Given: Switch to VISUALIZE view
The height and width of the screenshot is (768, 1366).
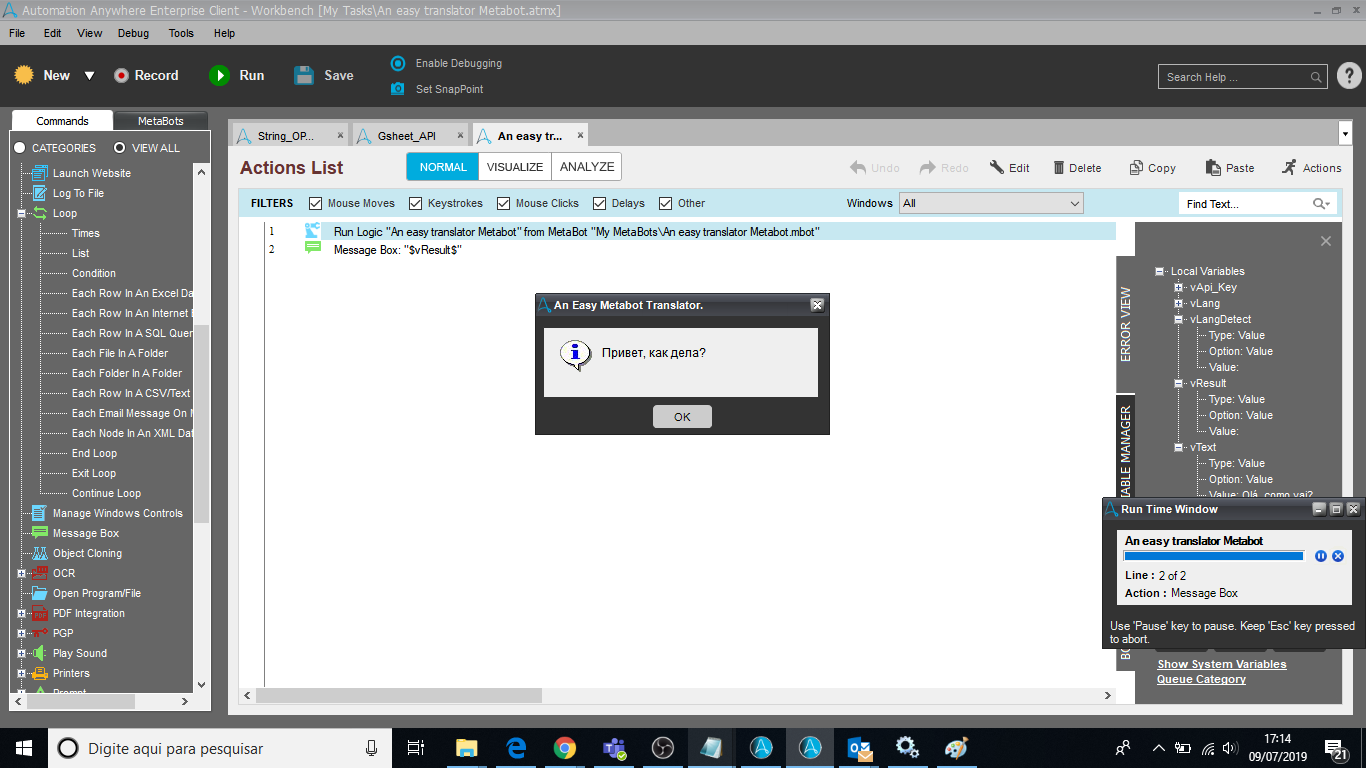Looking at the screenshot, I should [515, 167].
